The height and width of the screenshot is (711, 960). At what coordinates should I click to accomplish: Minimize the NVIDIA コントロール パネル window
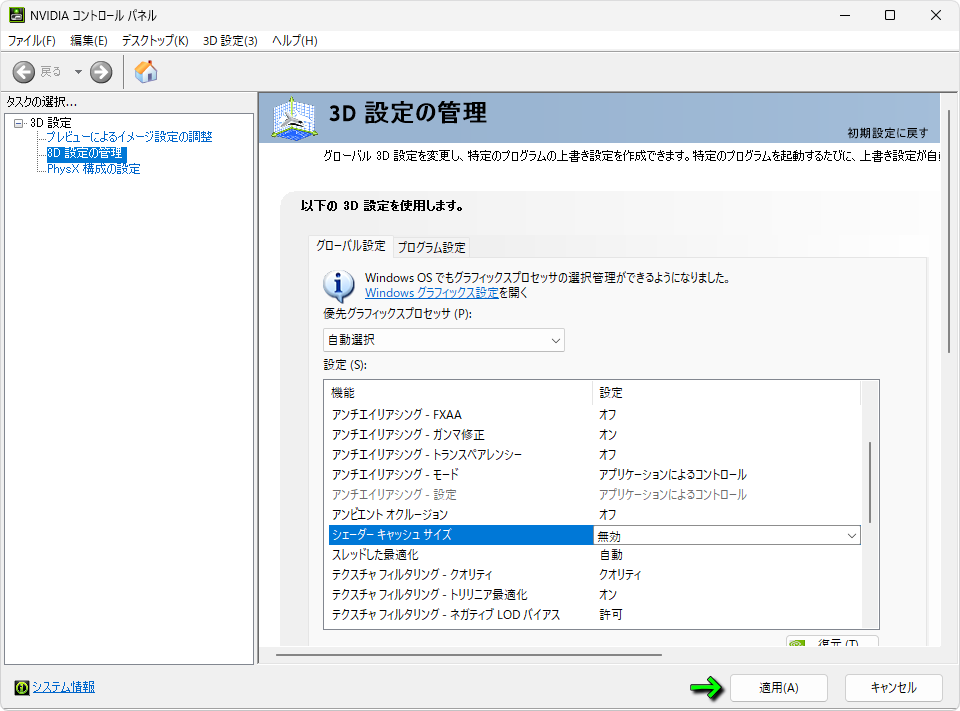click(845, 15)
